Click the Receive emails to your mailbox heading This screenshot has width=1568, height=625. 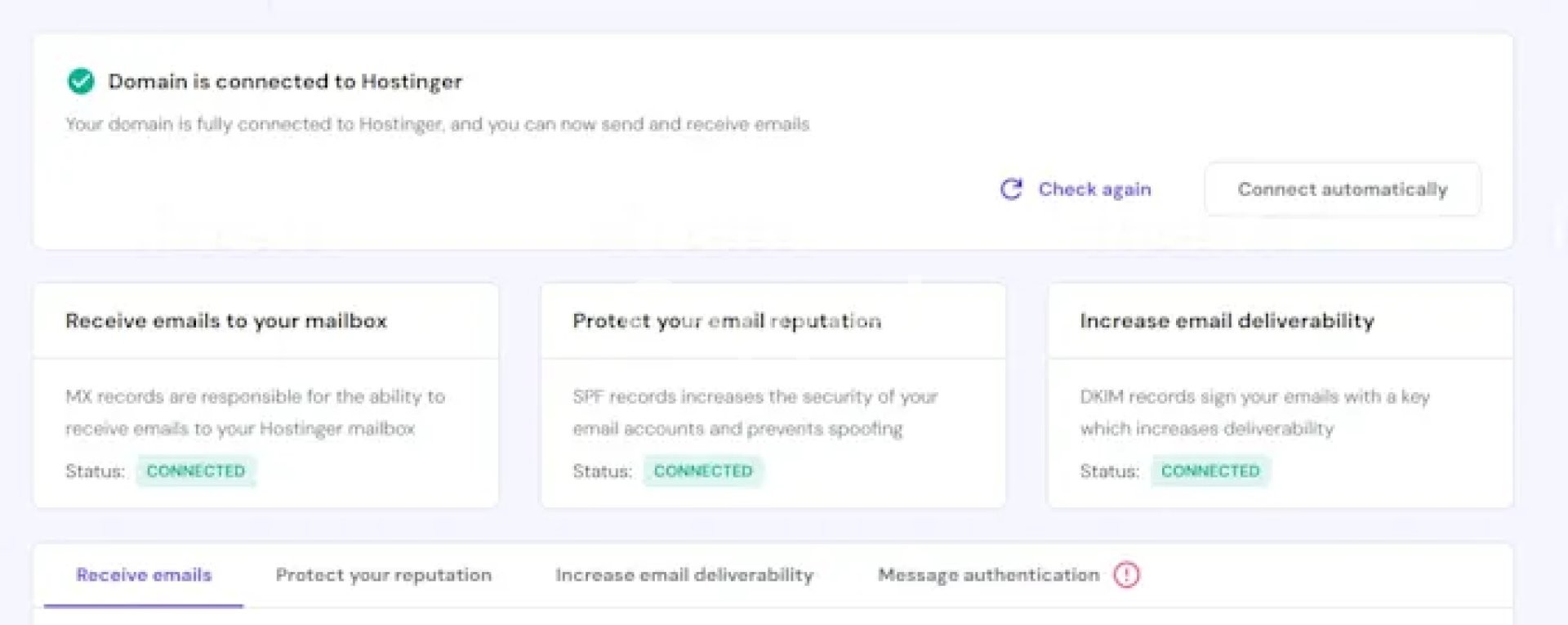226,321
